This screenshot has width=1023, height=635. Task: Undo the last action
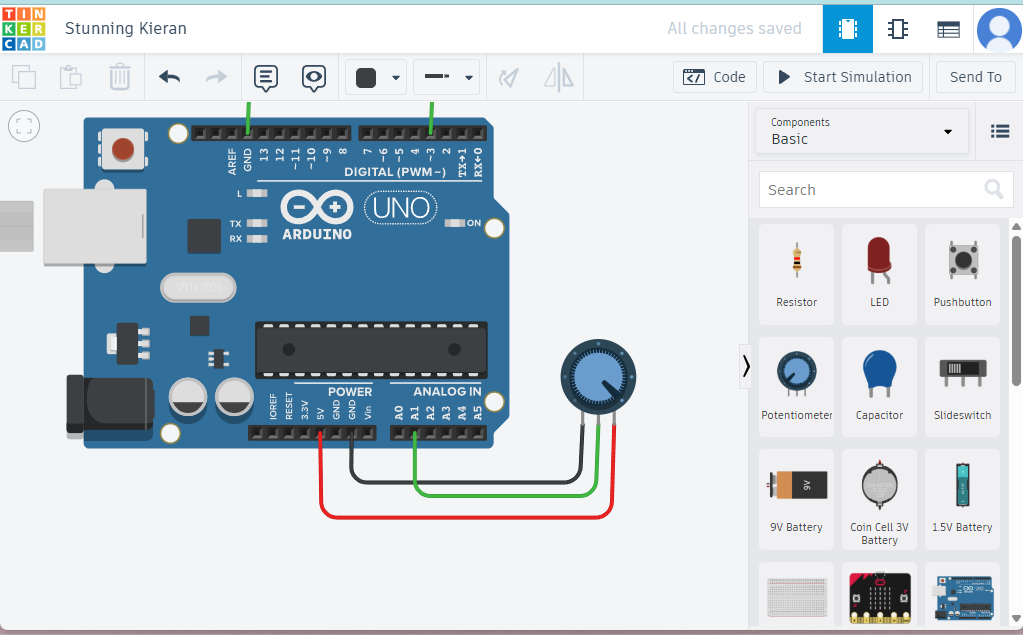[x=170, y=77]
